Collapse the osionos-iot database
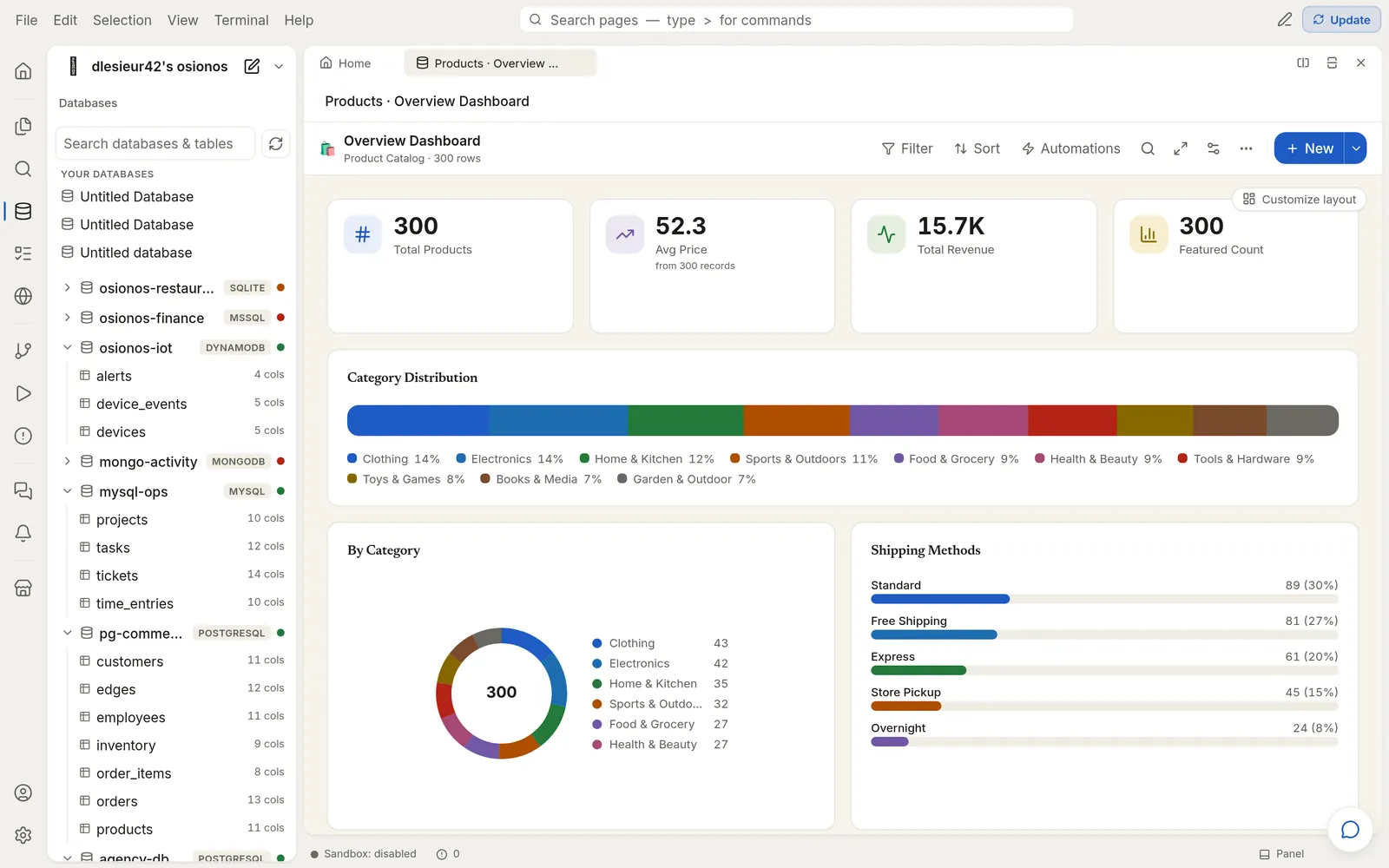This screenshot has width=1389, height=868. point(67,347)
